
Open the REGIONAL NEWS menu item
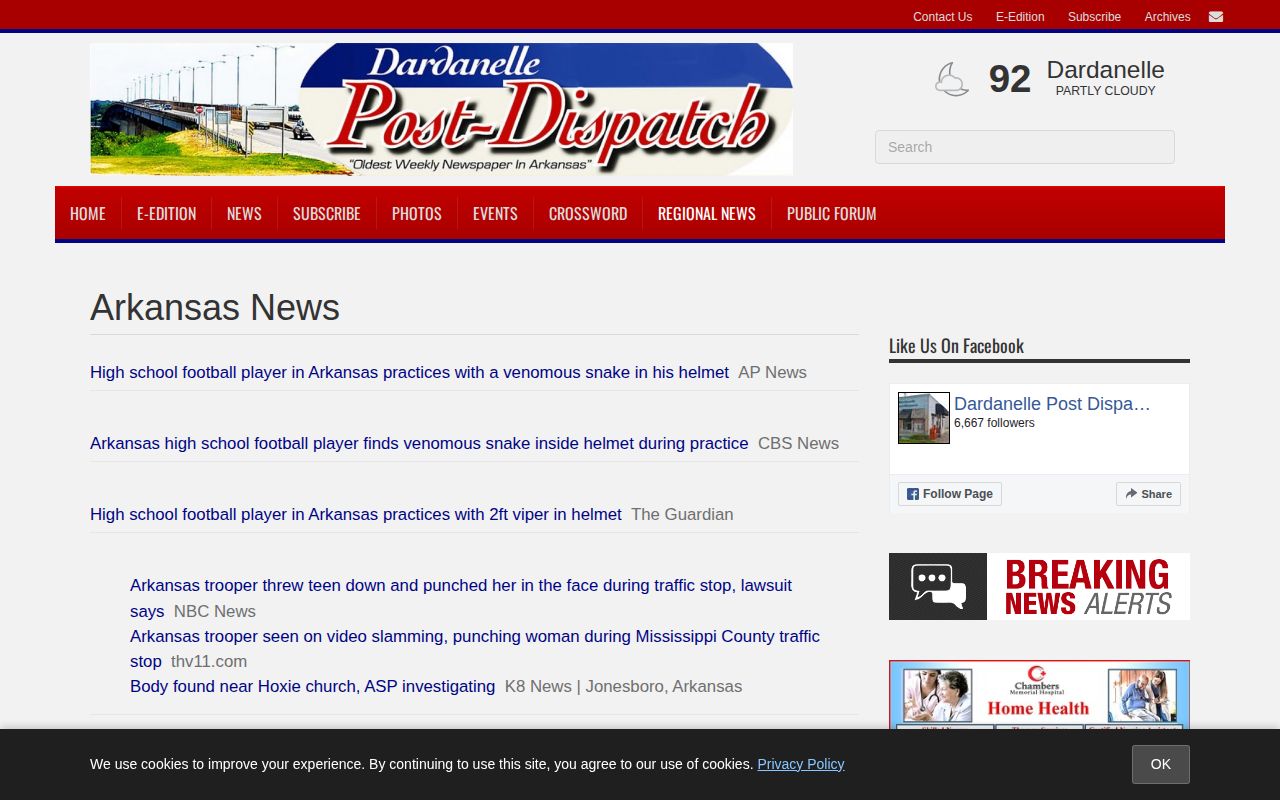pos(707,214)
